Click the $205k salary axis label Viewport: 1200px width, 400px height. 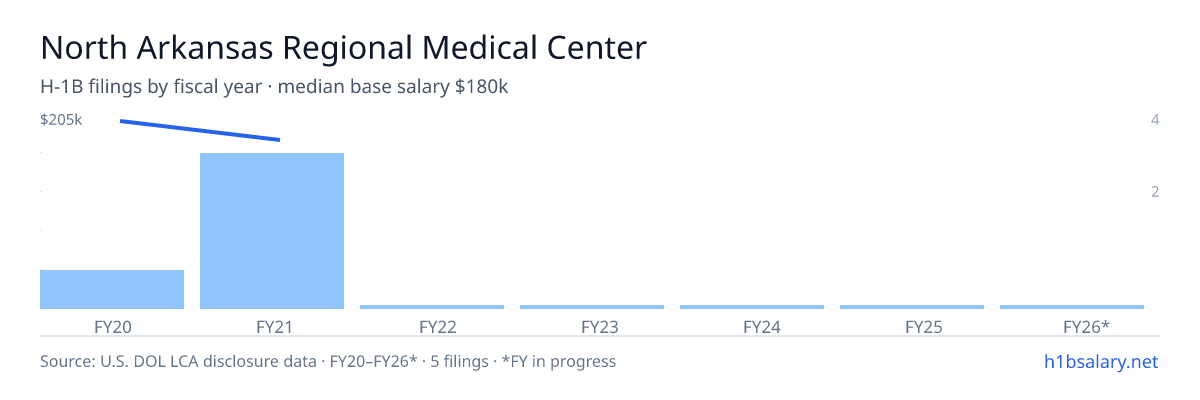tap(61, 120)
